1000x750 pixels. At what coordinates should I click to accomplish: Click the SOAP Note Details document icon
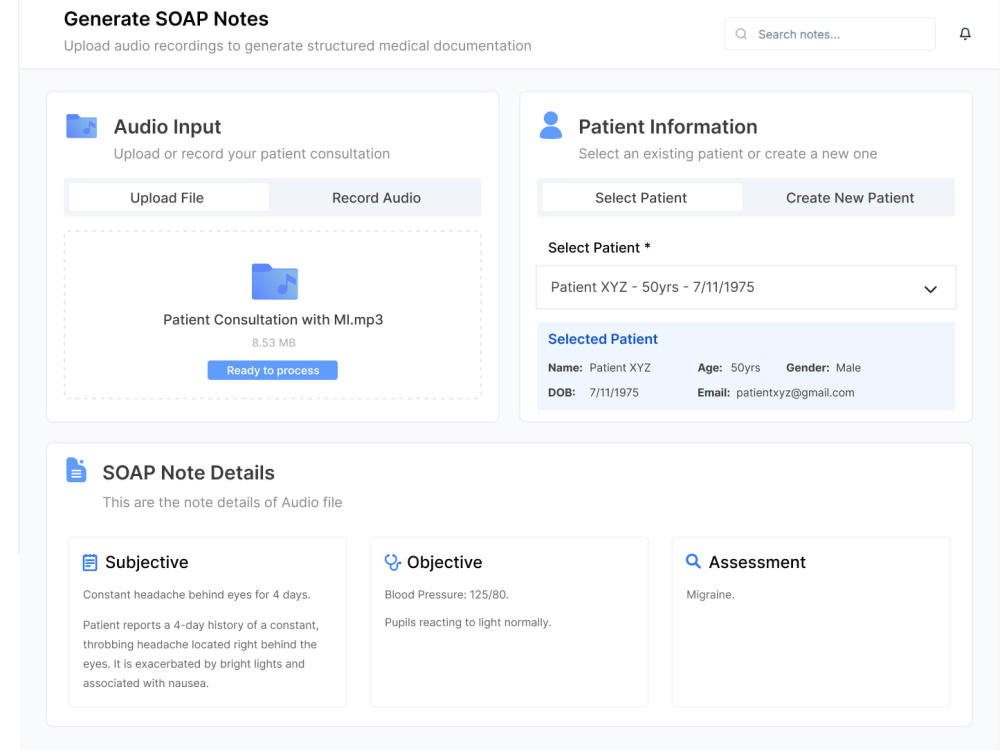76,470
